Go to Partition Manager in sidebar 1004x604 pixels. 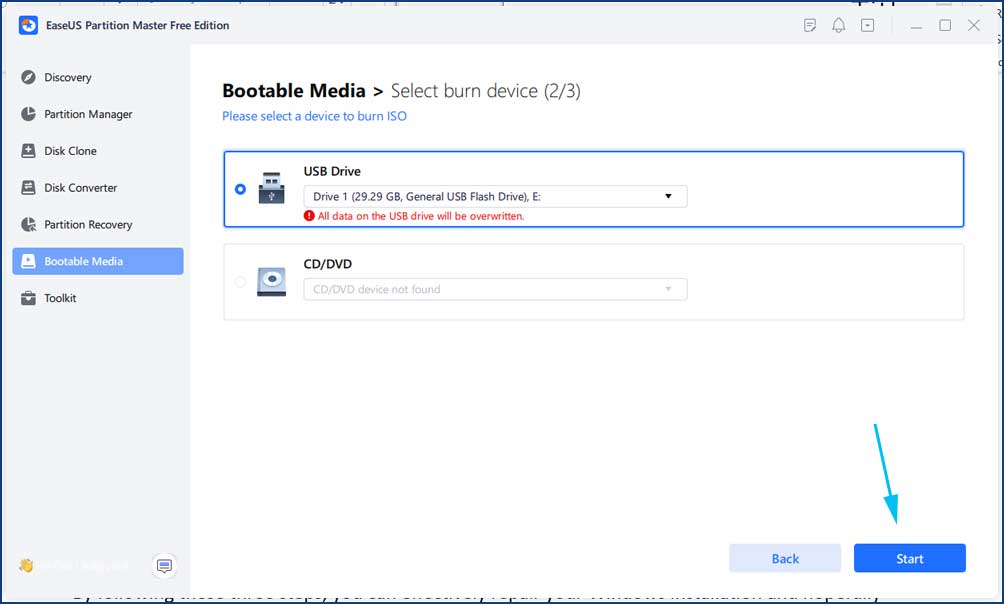point(98,114)
